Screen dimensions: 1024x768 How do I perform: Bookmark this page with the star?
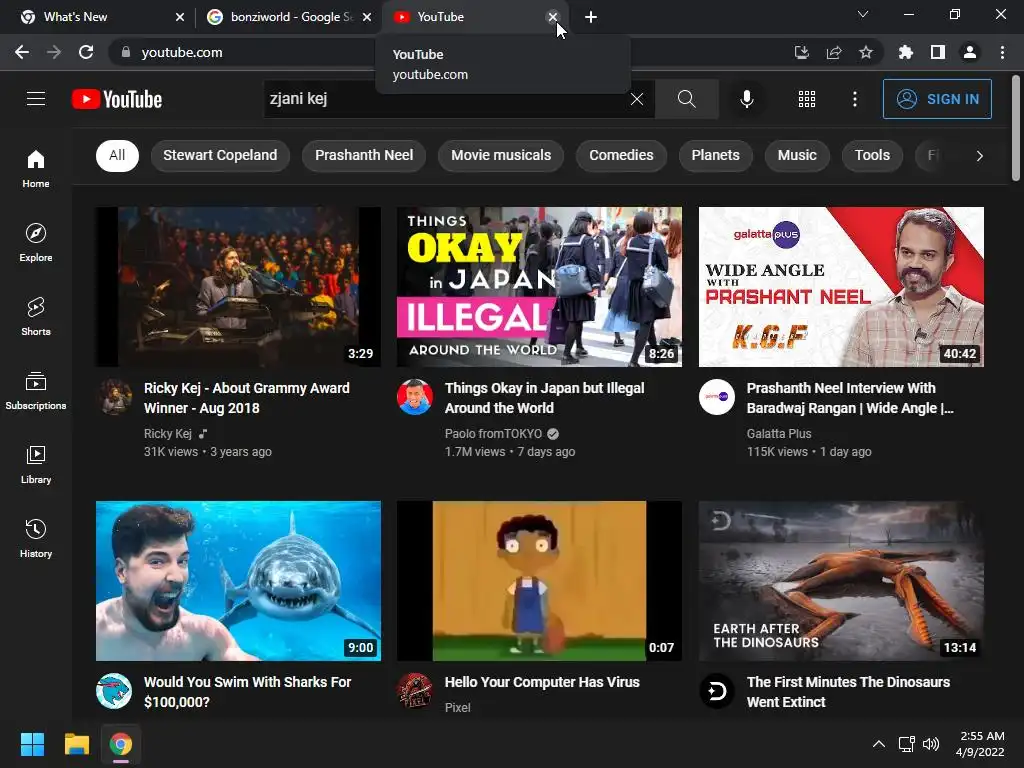pos(866,52)
